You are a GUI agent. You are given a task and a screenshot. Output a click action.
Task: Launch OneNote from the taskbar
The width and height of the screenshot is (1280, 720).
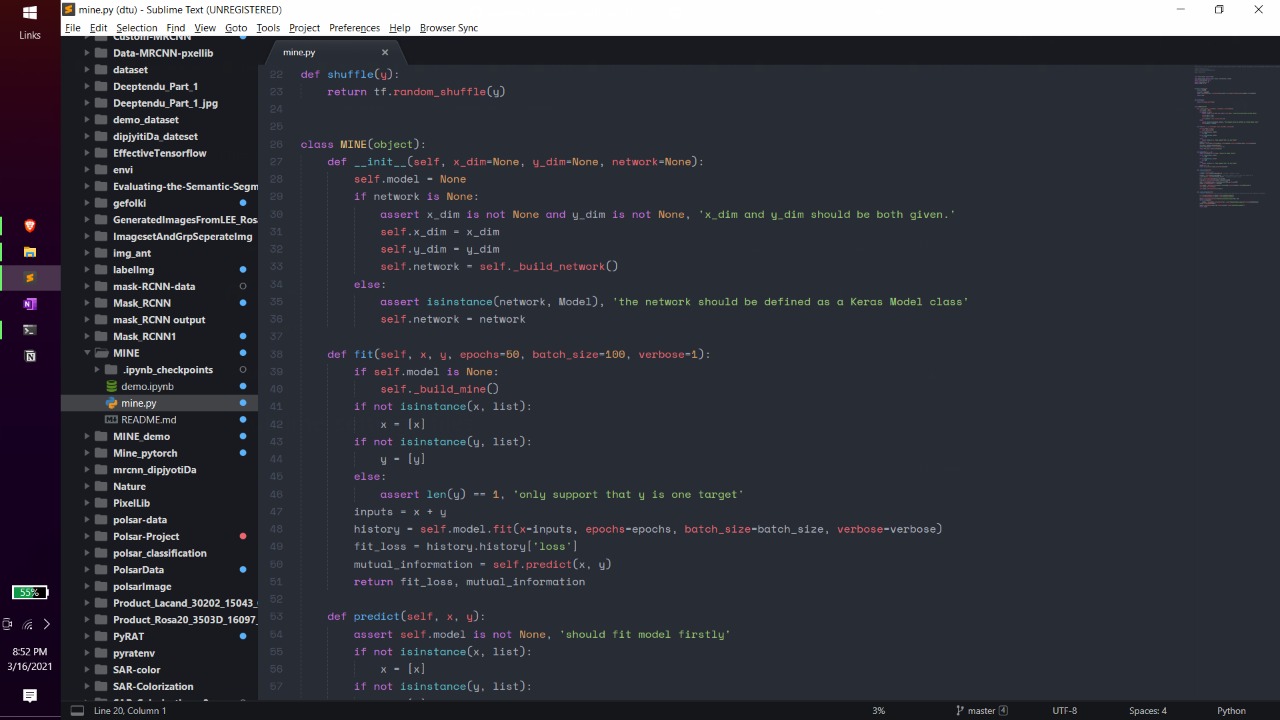pyautogui.click(x=30, y=304)
